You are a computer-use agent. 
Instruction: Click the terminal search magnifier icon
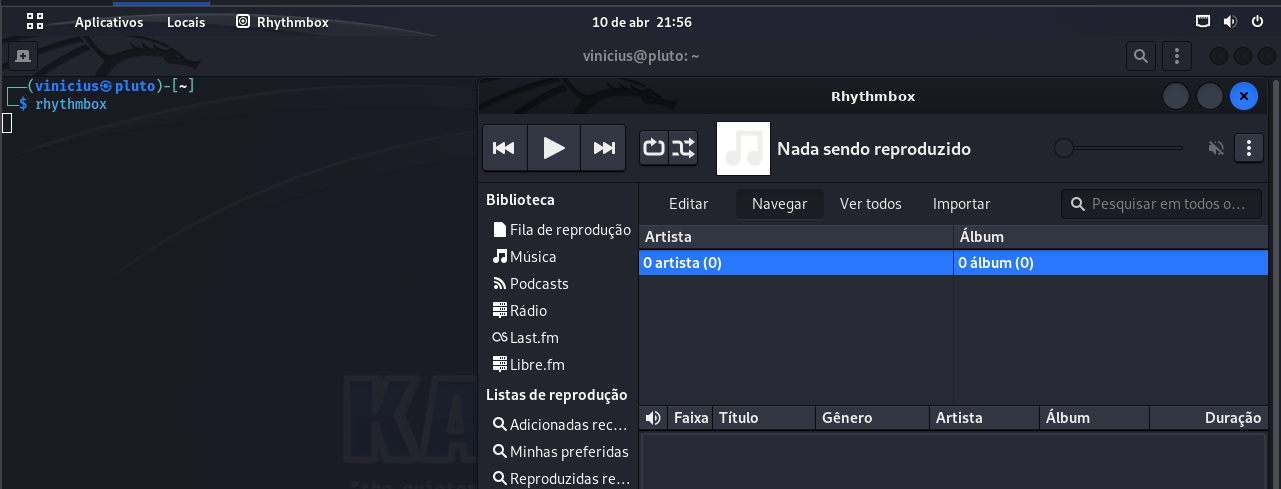coord(1140,56)
